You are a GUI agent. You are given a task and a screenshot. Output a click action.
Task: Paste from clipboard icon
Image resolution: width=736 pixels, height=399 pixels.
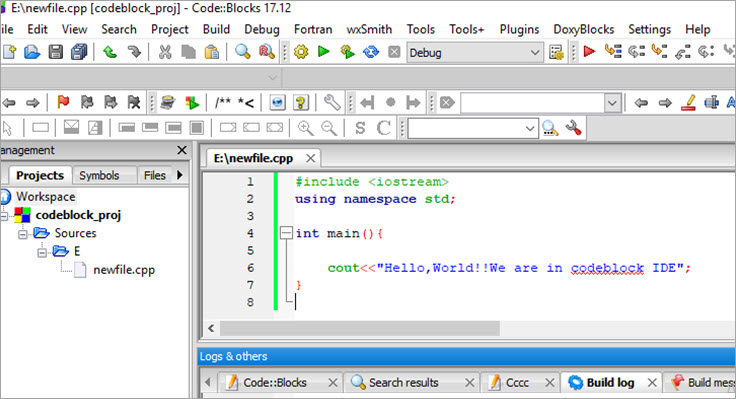tap(212, 52)
